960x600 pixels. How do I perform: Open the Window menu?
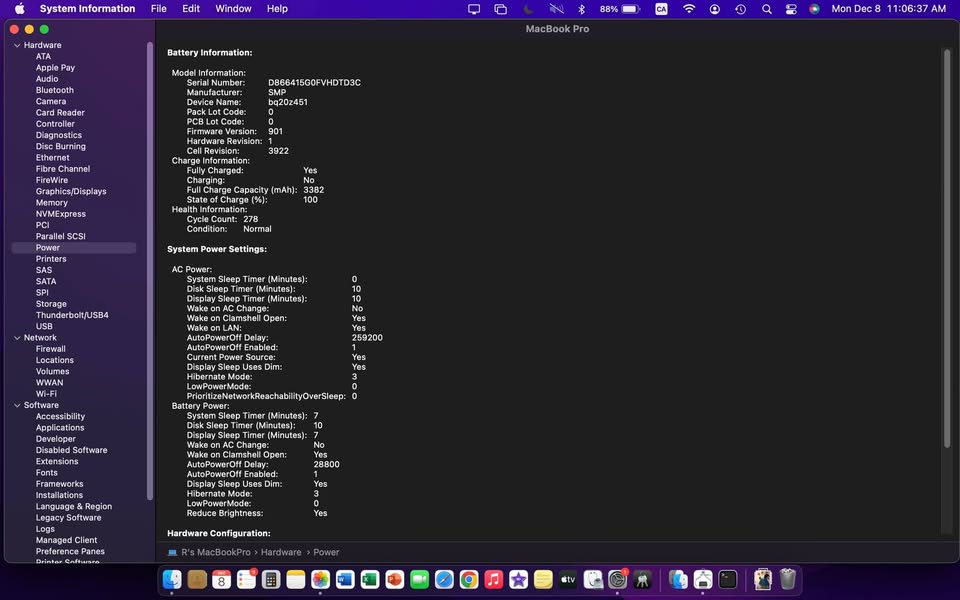(233, 9)
